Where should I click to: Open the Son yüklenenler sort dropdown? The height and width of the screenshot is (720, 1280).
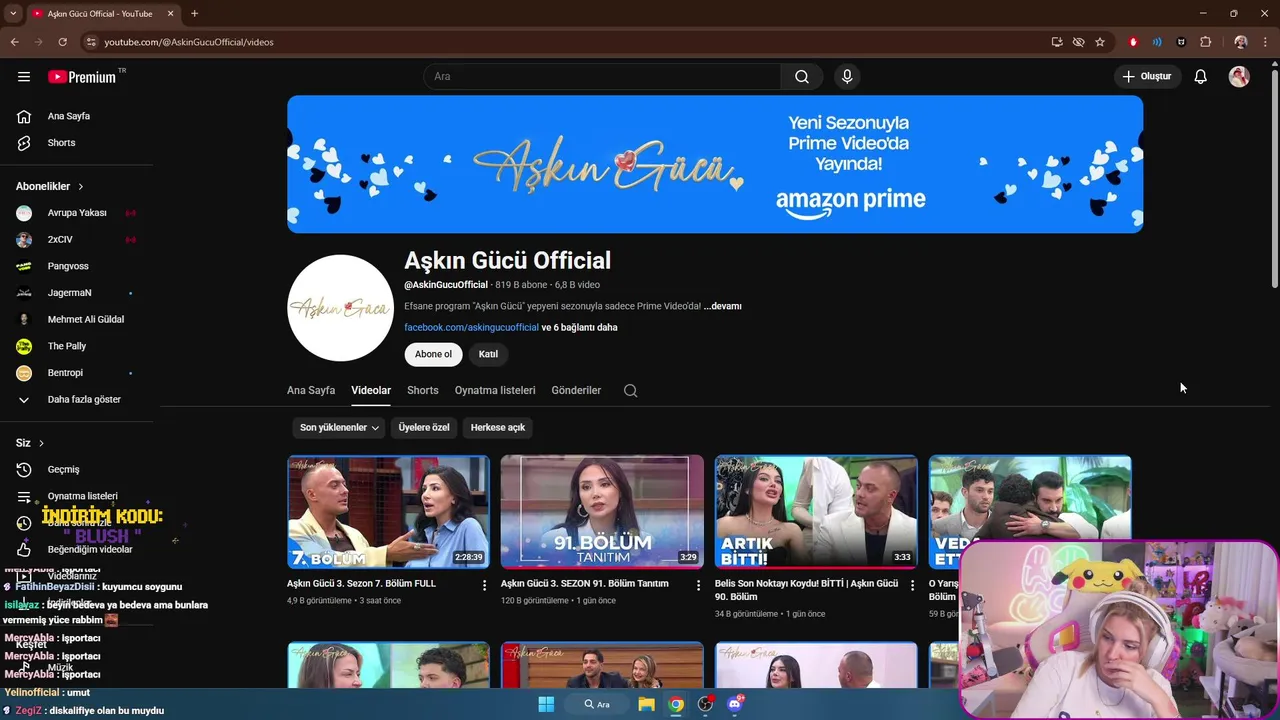(339, 427)
